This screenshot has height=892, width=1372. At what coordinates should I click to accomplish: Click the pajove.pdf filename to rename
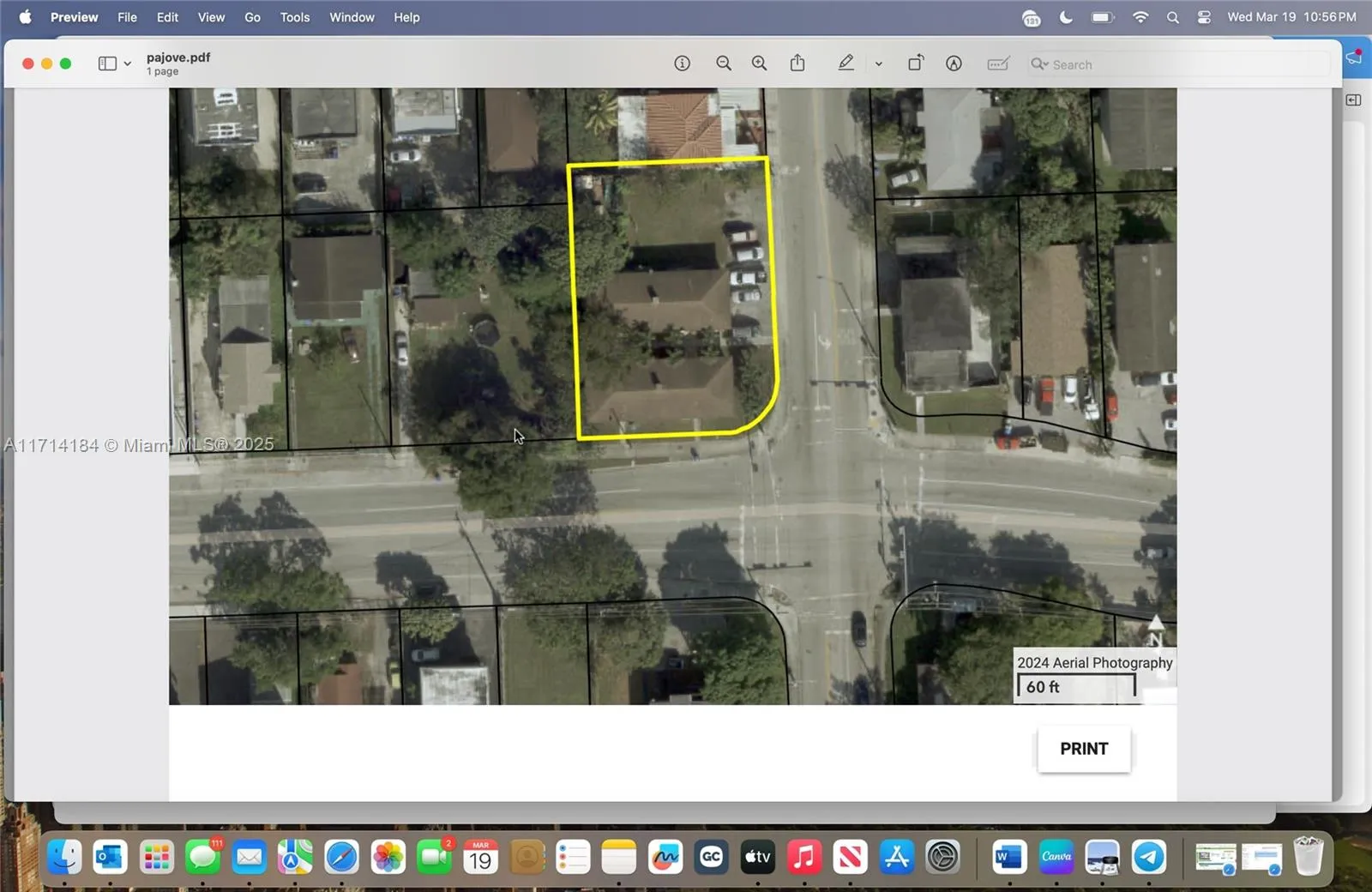(x=178, y=57)
